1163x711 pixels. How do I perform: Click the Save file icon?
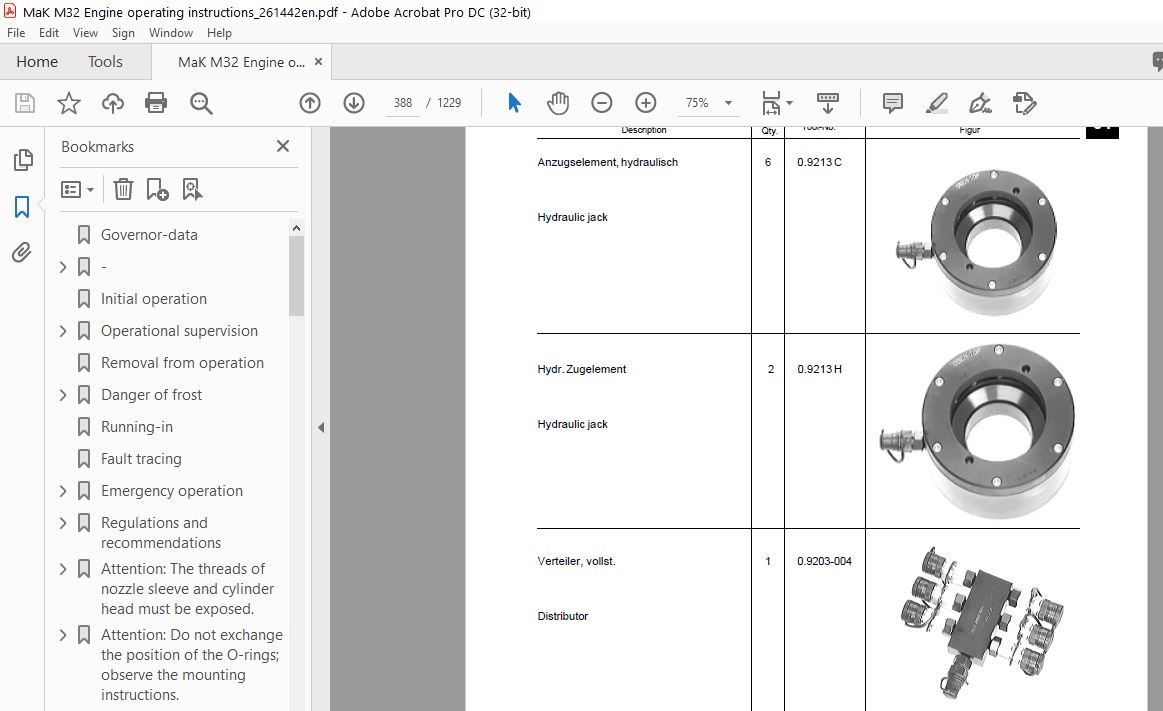pyautogui.click(x=24, y=103)
